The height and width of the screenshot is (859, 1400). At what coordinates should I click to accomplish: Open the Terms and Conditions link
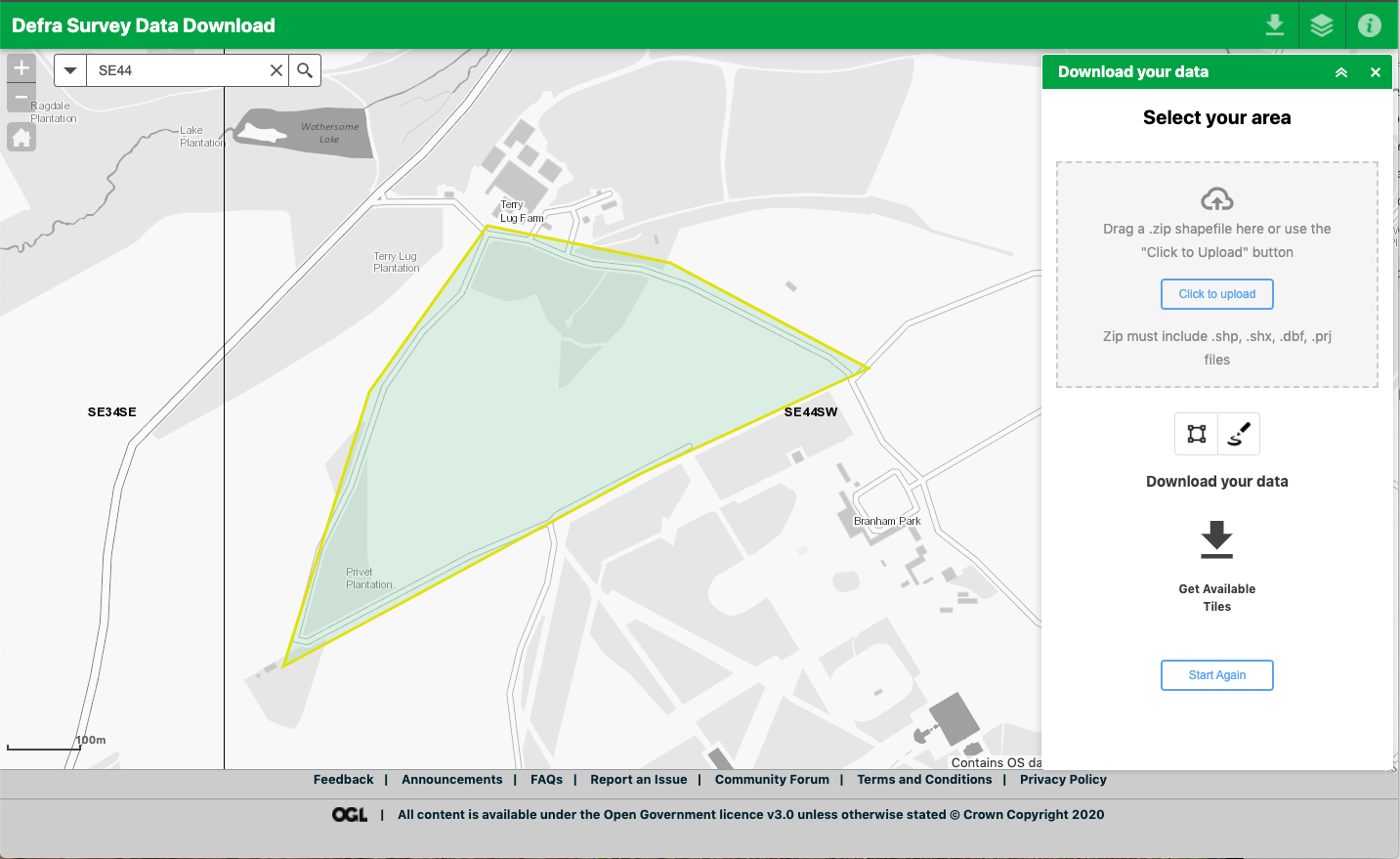(924, 780)
